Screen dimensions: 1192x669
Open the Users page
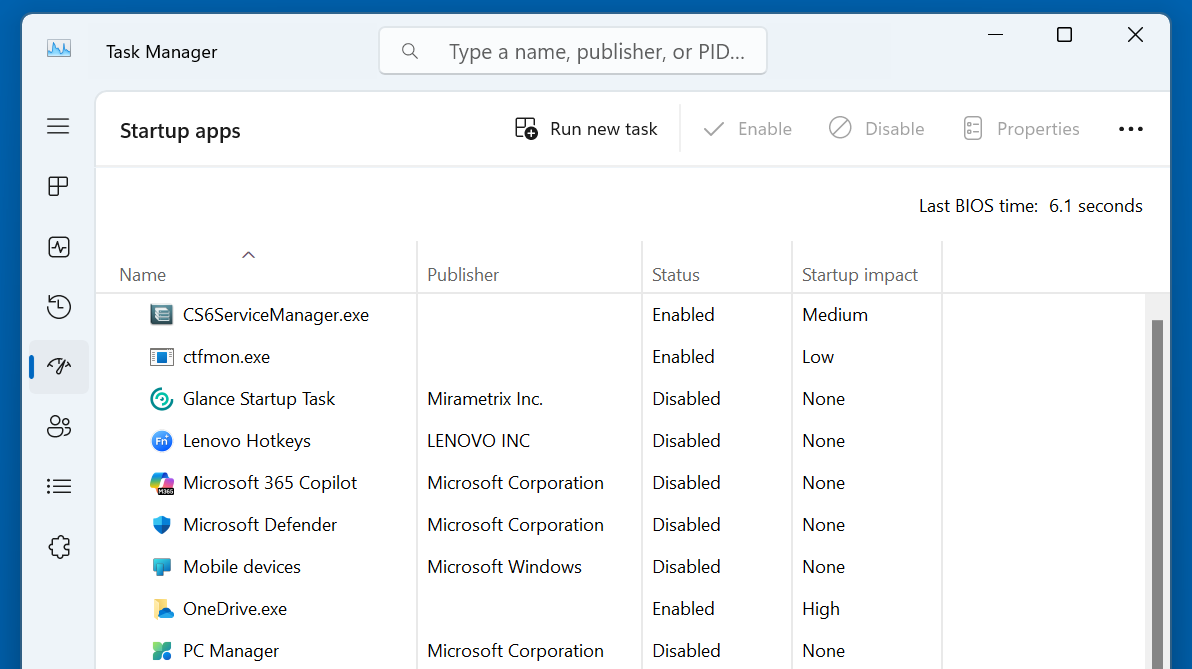click(x=58, y=426)
